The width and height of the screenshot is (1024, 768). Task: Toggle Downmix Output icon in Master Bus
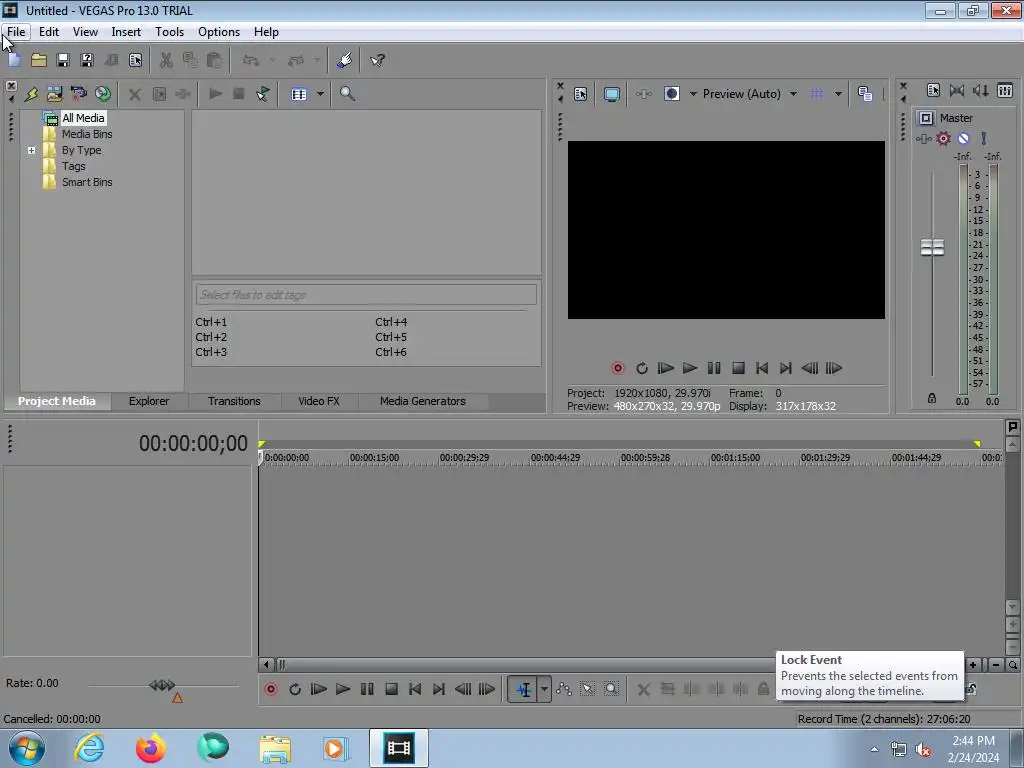957,90
